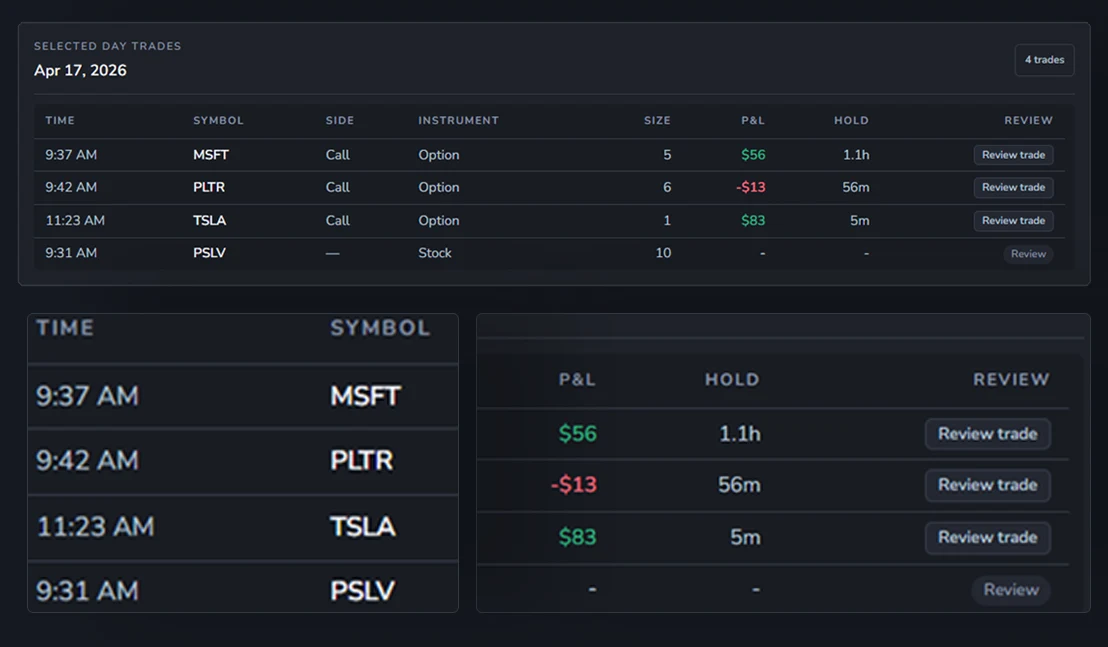Click the small Review button in the PSLV Stock row

point(1028,254)
